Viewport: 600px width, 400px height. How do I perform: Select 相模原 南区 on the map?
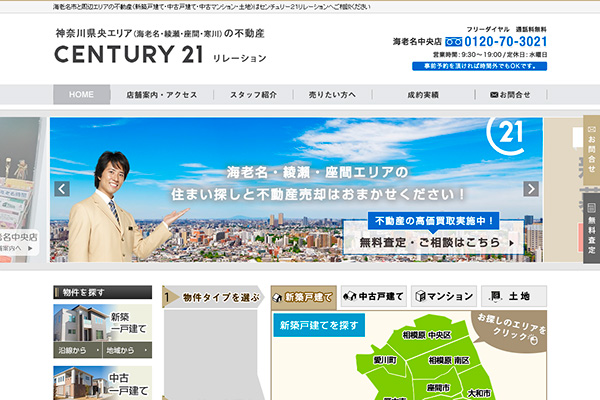[449, 361]
